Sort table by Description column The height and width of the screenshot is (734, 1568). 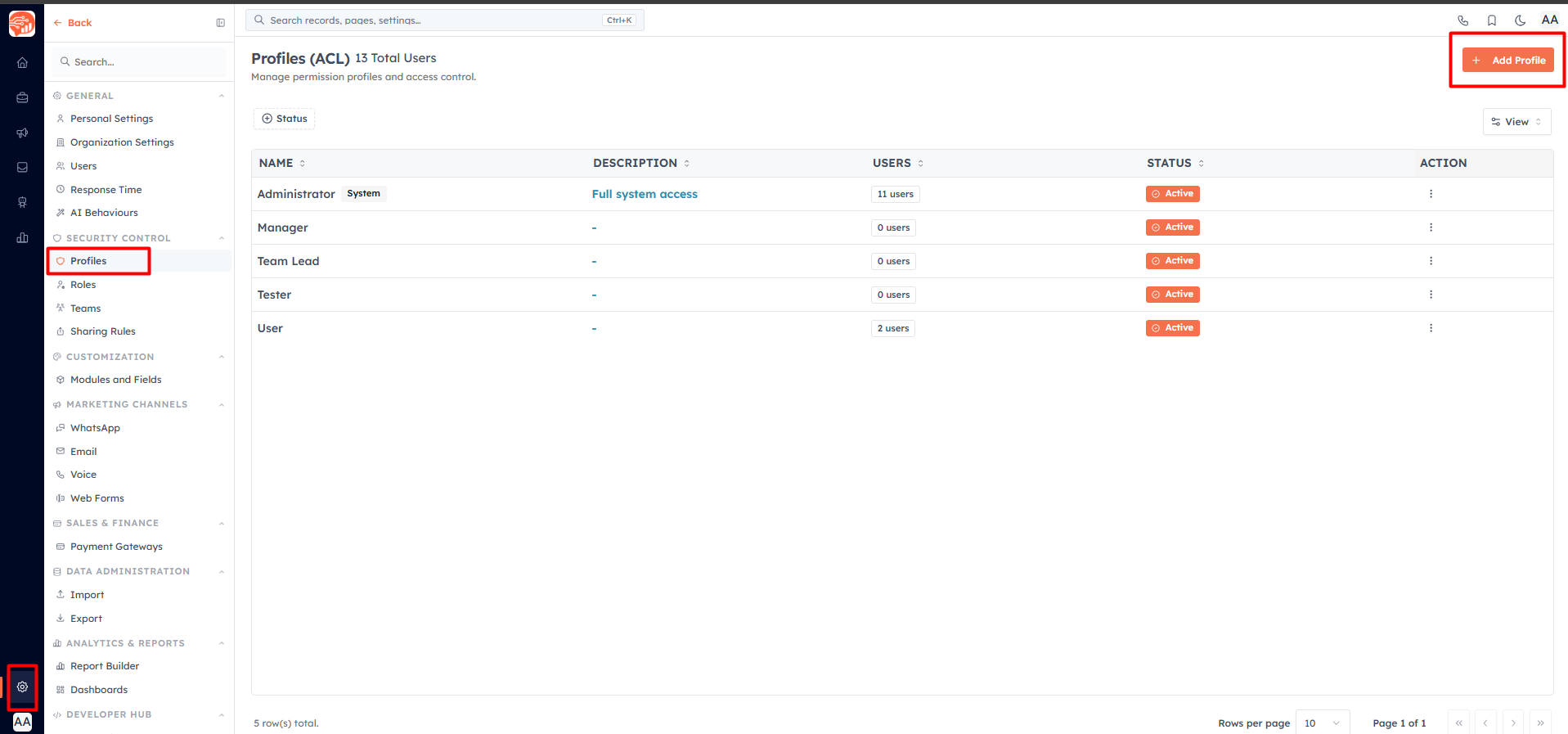[641, 163]
